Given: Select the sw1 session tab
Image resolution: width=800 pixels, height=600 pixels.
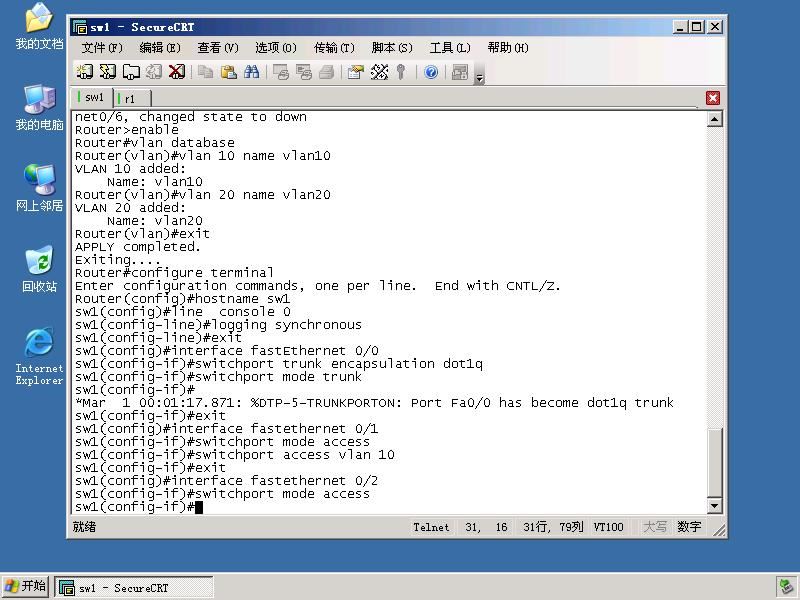Looking at the screenshot, I should pos(92,97).
